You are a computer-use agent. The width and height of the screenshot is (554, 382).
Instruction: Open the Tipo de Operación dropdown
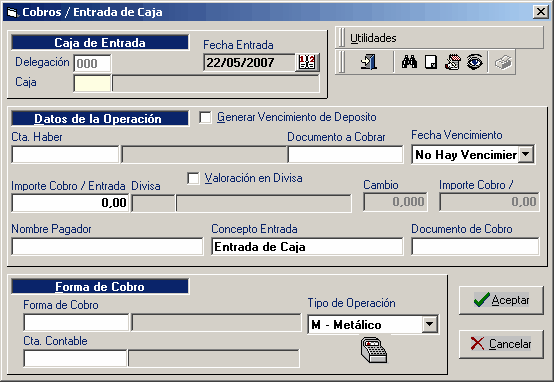pyautogui.click(x=430, y=324)
